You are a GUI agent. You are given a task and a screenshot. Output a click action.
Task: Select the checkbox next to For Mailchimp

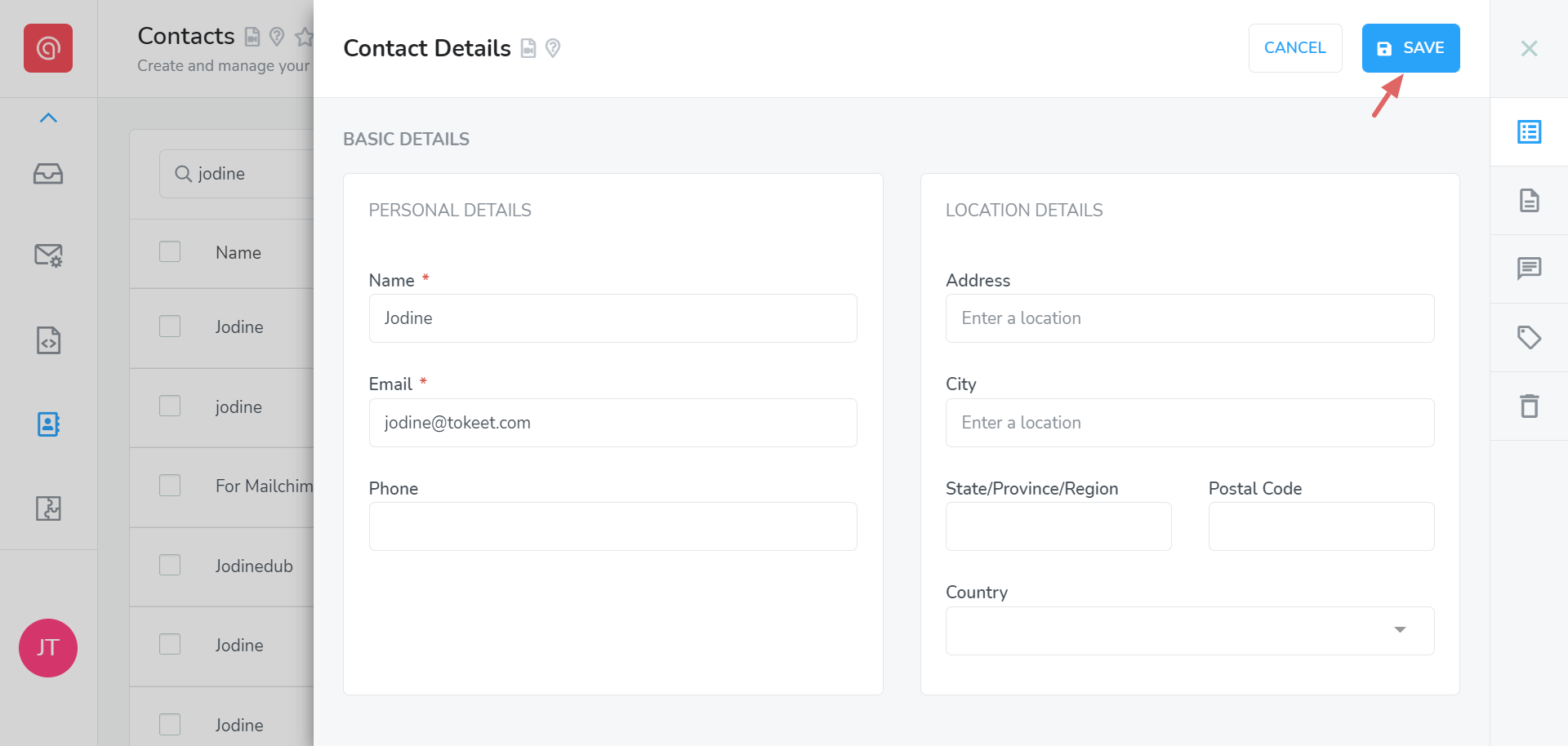pos(170,486)
